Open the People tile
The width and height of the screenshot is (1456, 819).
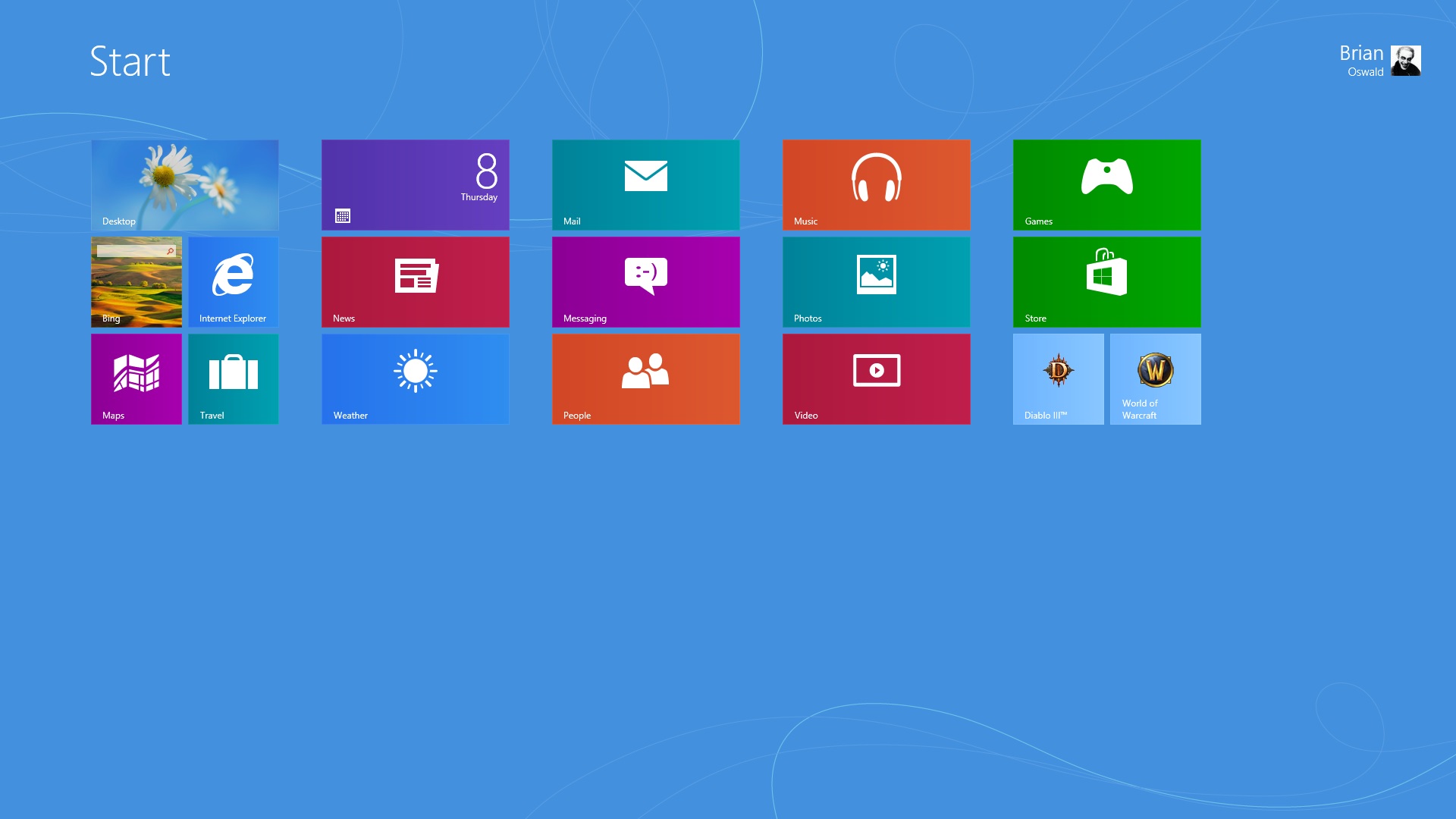click(645, 378)
